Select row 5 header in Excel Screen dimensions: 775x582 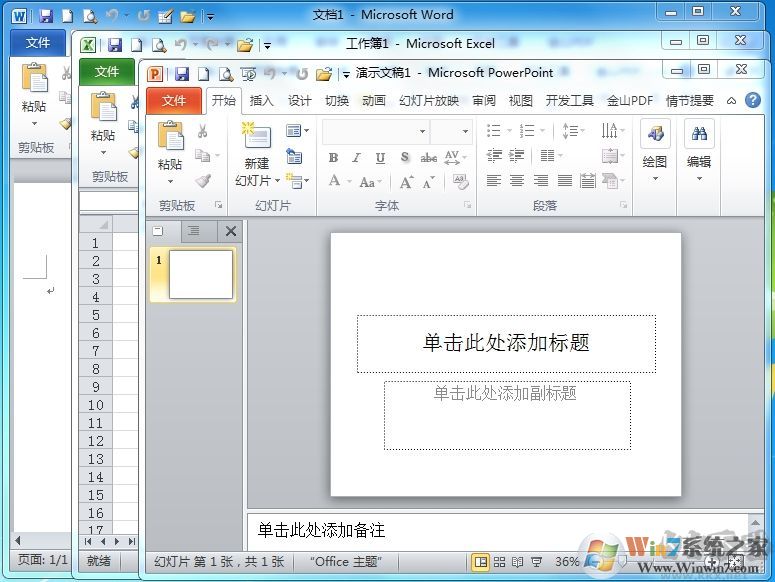(x=96, y=315)
